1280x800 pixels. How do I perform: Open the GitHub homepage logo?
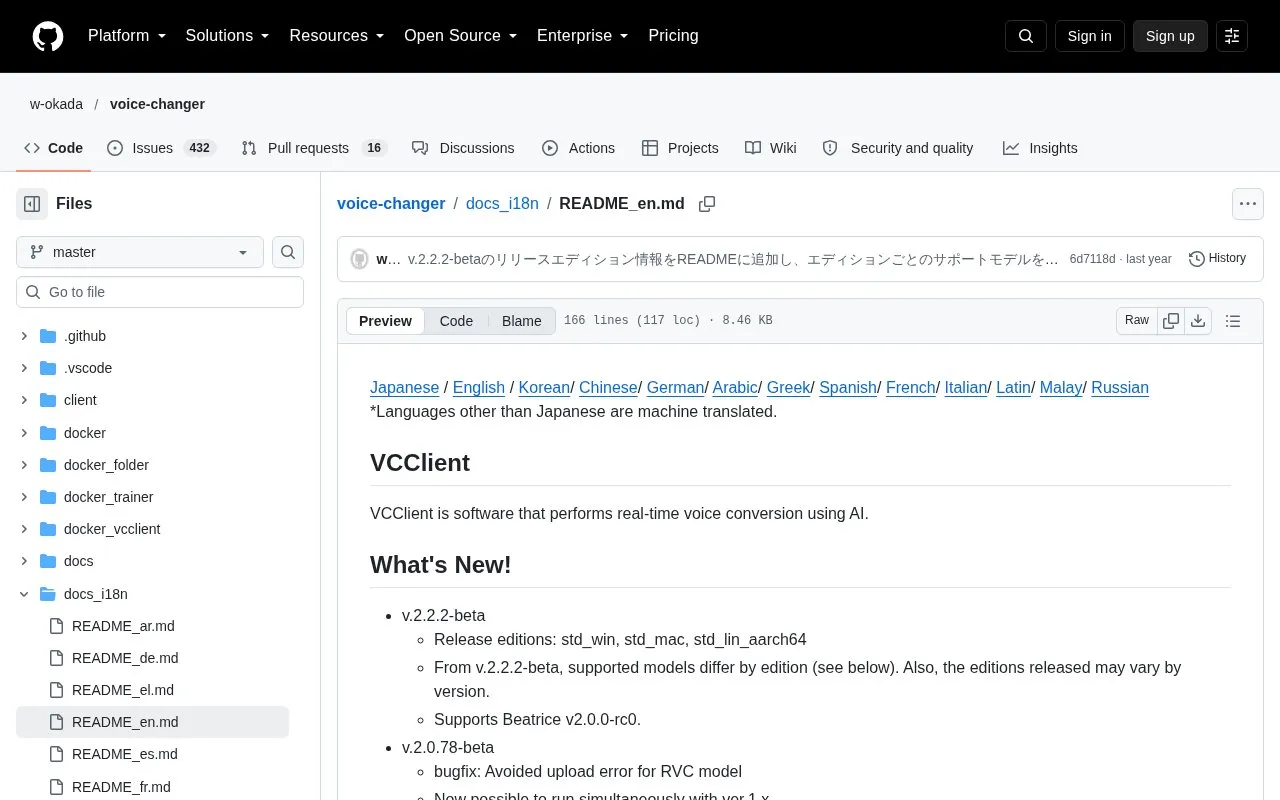tap(48, 36)
